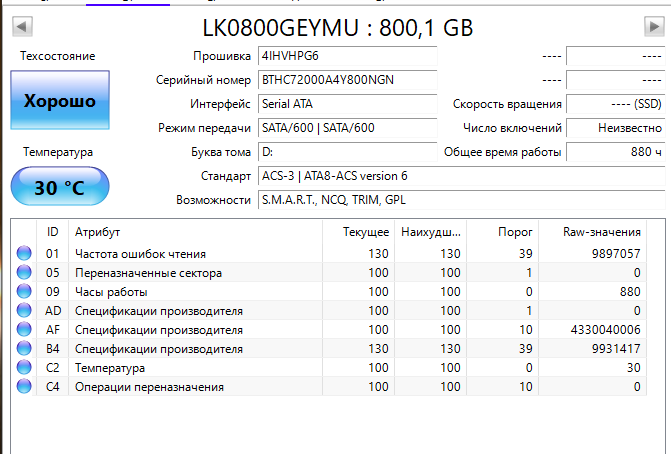Click status orb beside Температура row

24,368
